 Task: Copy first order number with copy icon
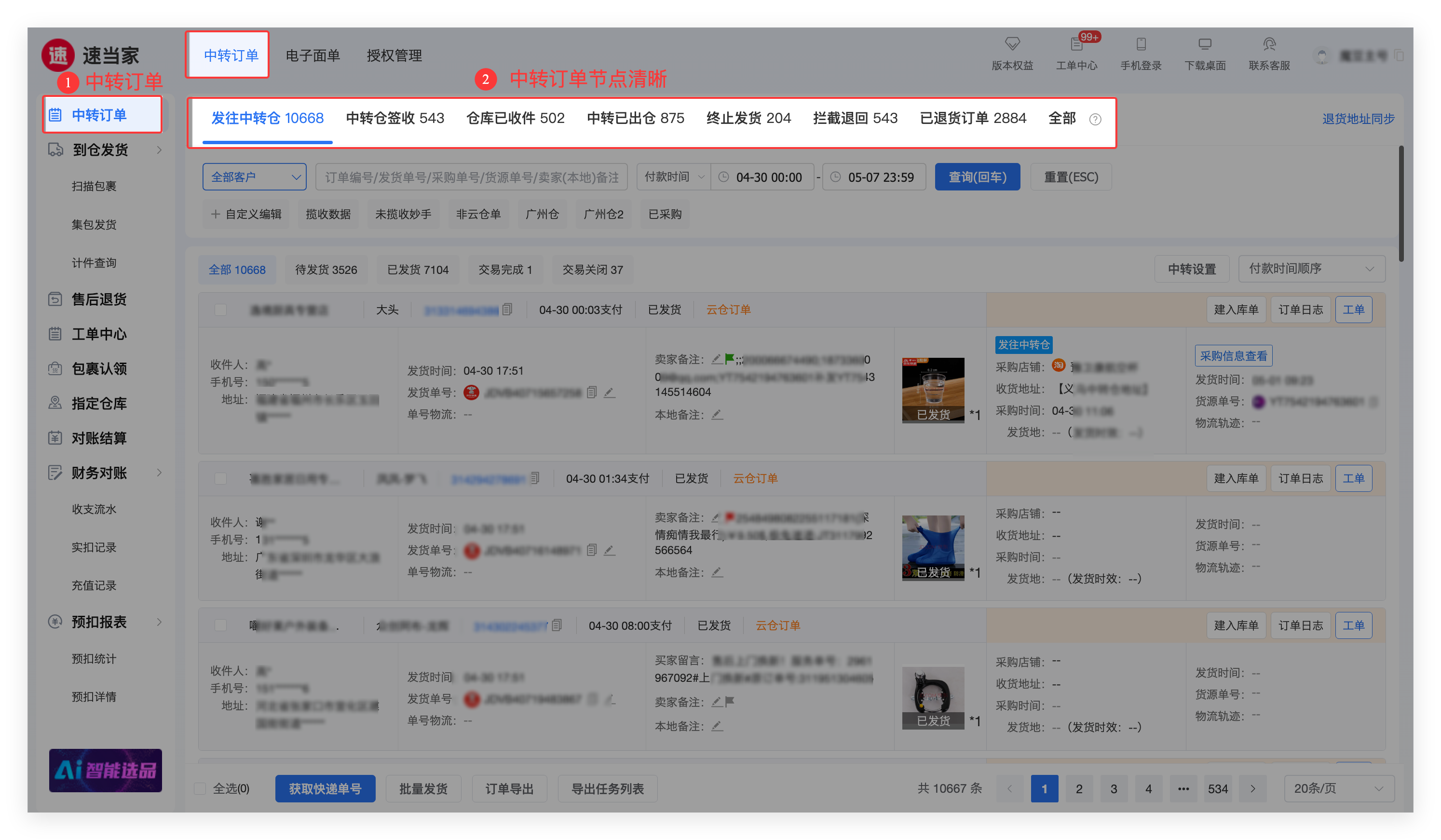click(507, 310)
